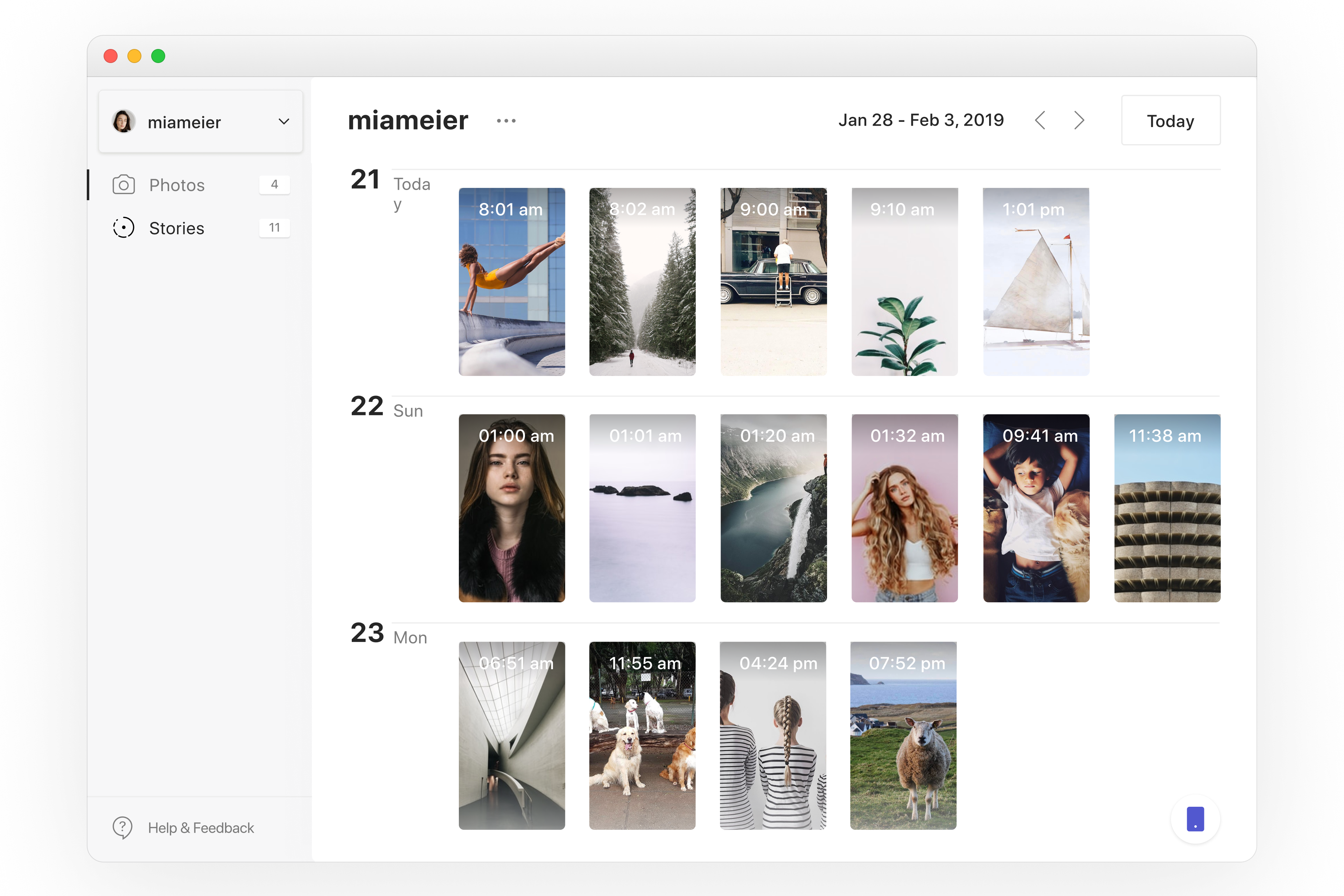This screenshot has height=896, width=1344.
Task: Maximize window with green button
Action: 158,56
